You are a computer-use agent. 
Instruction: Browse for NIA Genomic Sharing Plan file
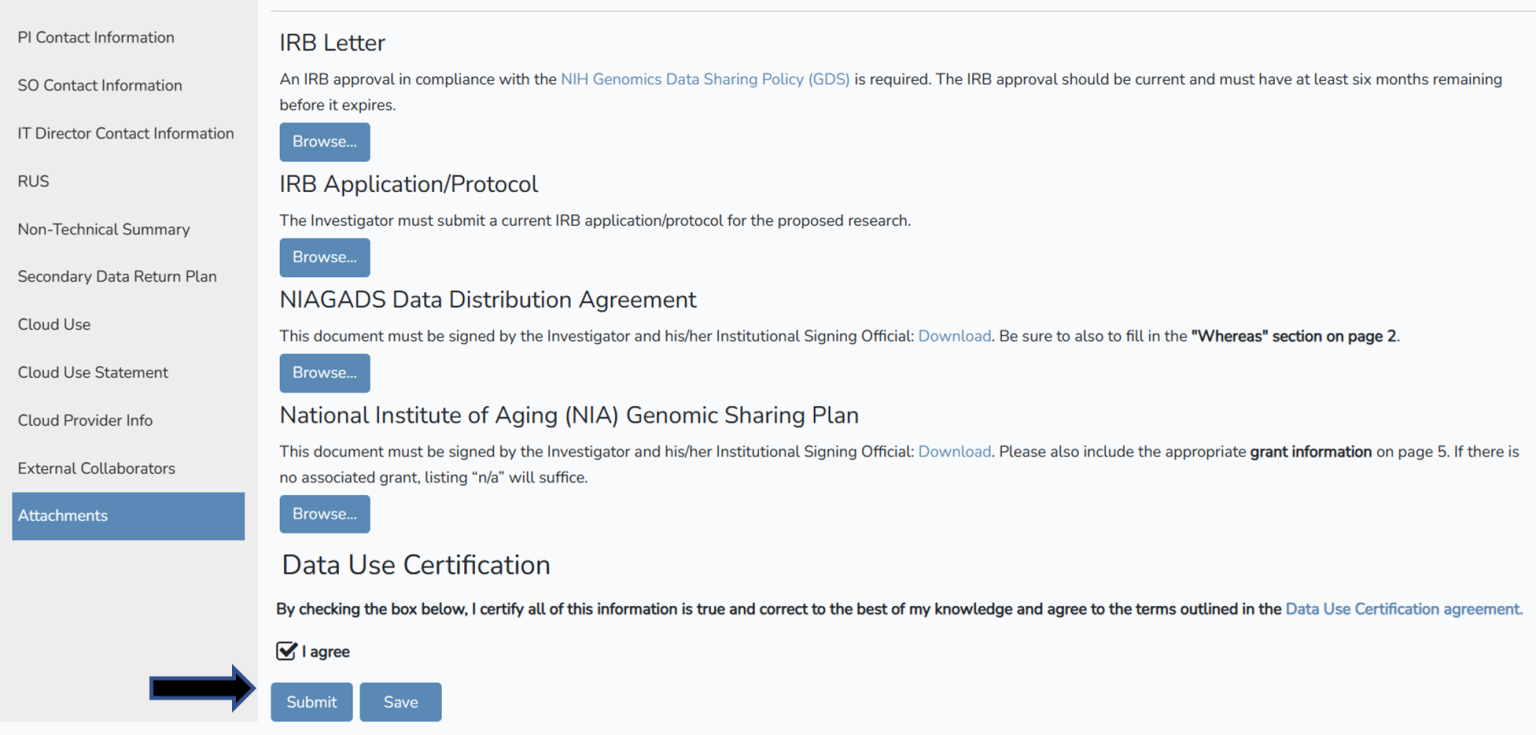pos(324,514)
